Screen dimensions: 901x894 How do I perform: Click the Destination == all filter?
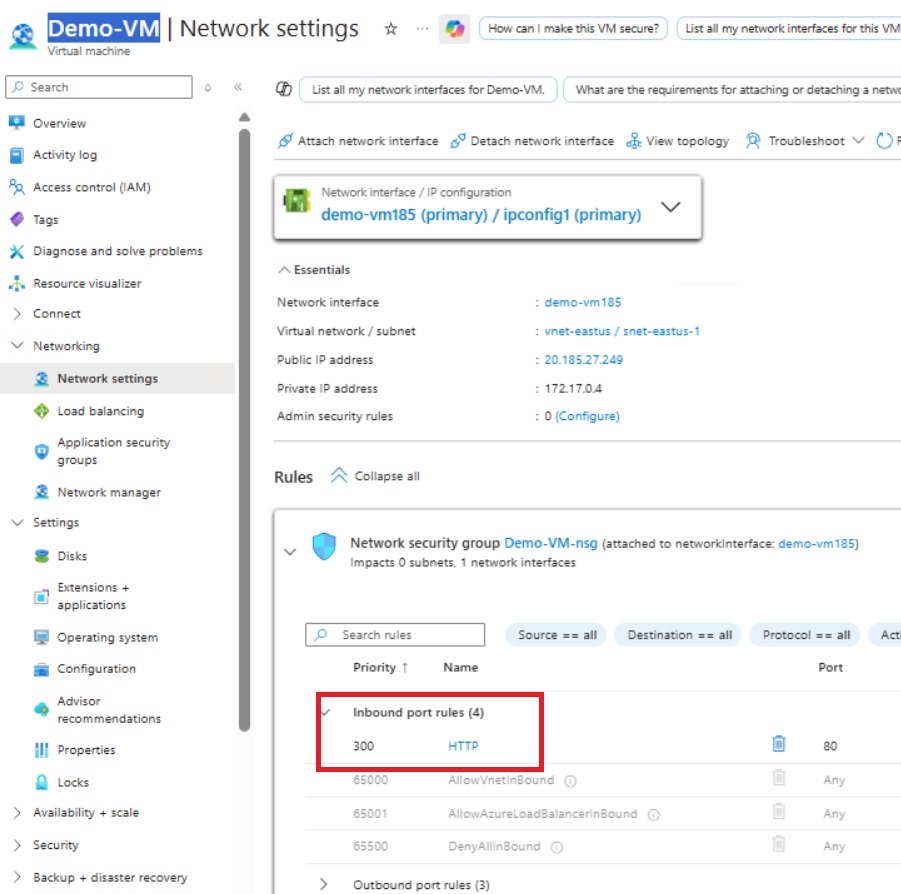pos(679,635)
